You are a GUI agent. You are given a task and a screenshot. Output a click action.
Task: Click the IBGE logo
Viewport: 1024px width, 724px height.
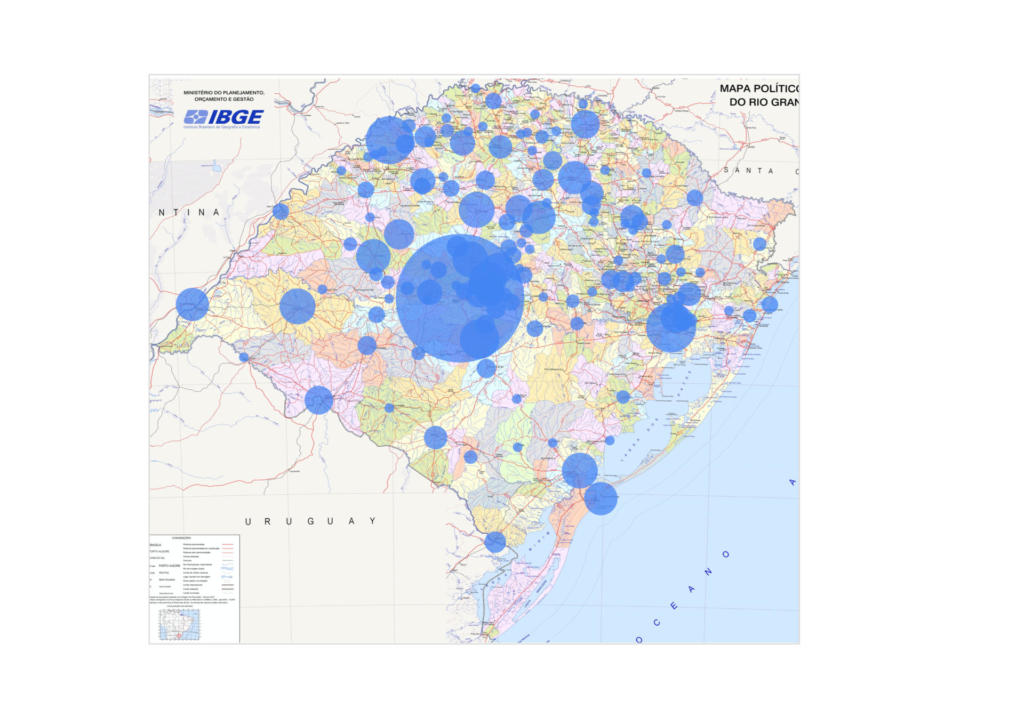[222, 117]
